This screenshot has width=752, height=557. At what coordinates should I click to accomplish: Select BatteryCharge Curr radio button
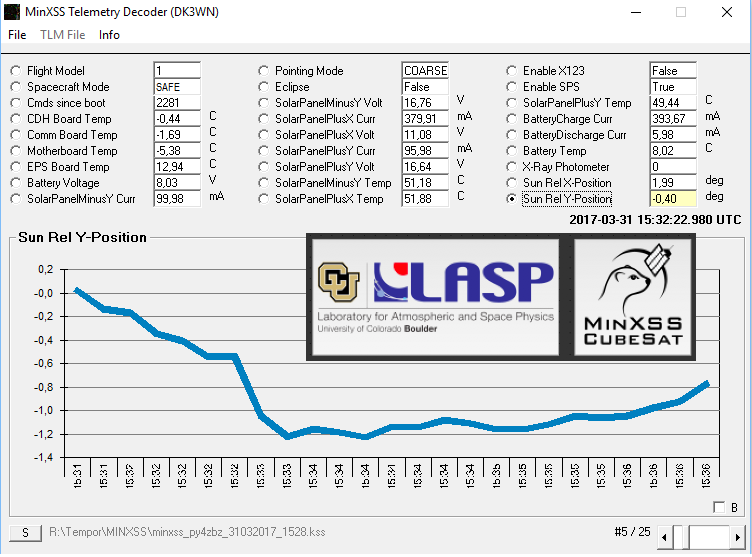(x=512, y=119)
